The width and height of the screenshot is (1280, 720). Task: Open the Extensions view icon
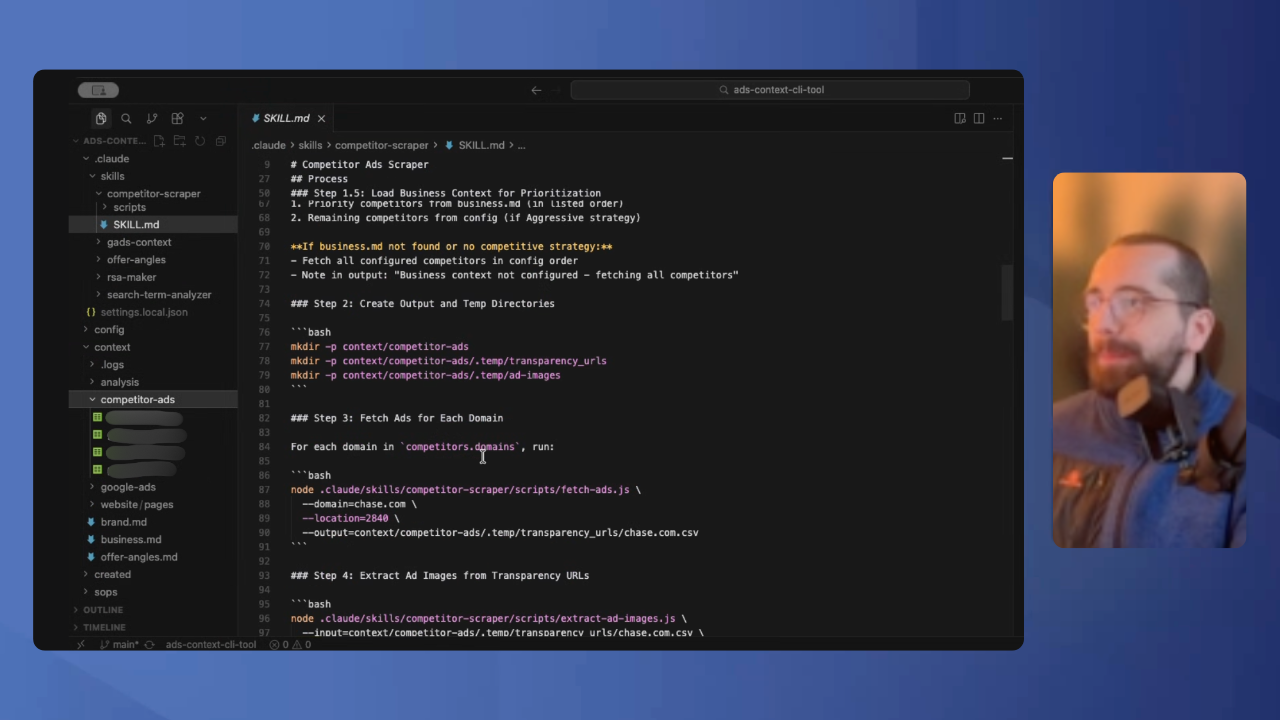(x=177, y=118)
